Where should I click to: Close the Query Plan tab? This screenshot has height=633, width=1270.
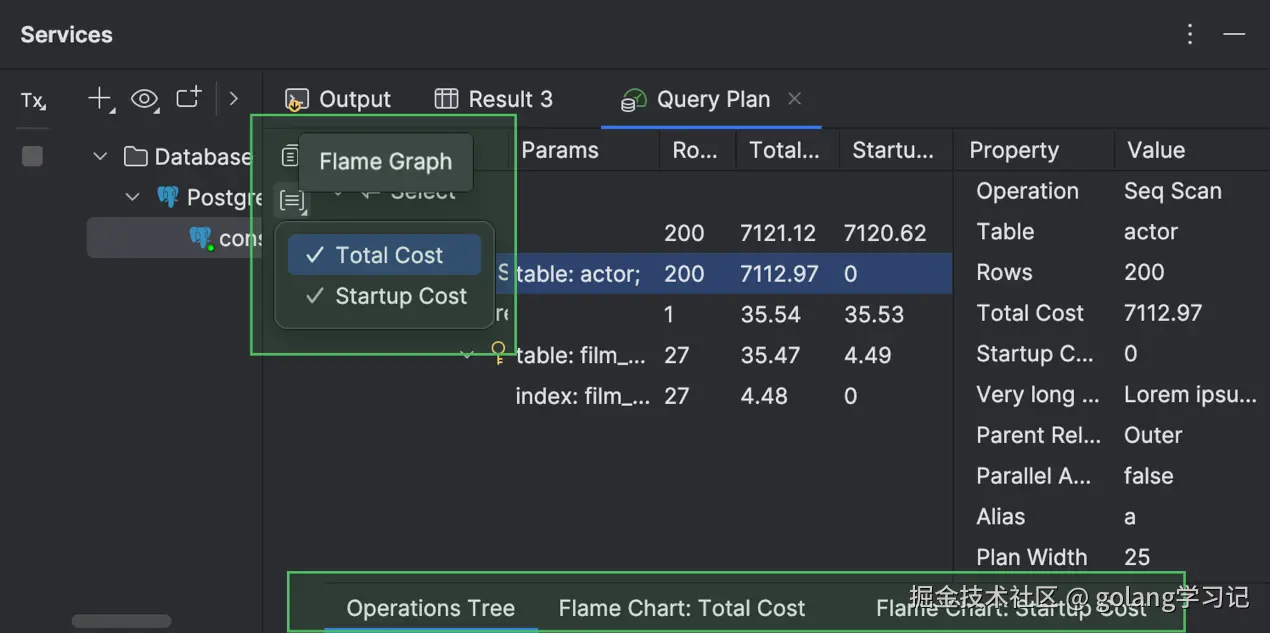tap(795, 98)
